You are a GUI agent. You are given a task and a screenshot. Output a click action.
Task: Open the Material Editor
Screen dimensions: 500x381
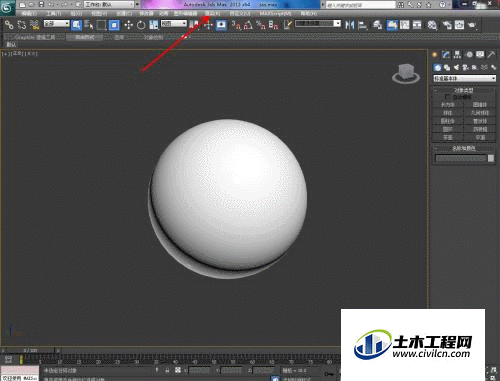point(432,25)
